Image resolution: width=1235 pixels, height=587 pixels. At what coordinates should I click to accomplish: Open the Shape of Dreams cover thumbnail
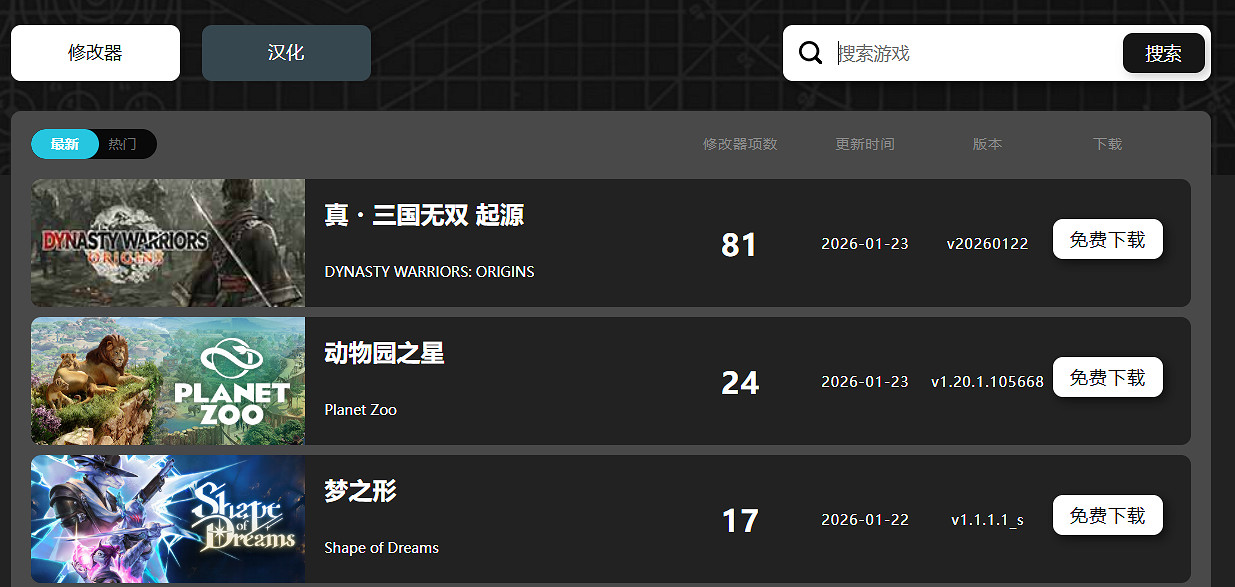pos(168,519)
